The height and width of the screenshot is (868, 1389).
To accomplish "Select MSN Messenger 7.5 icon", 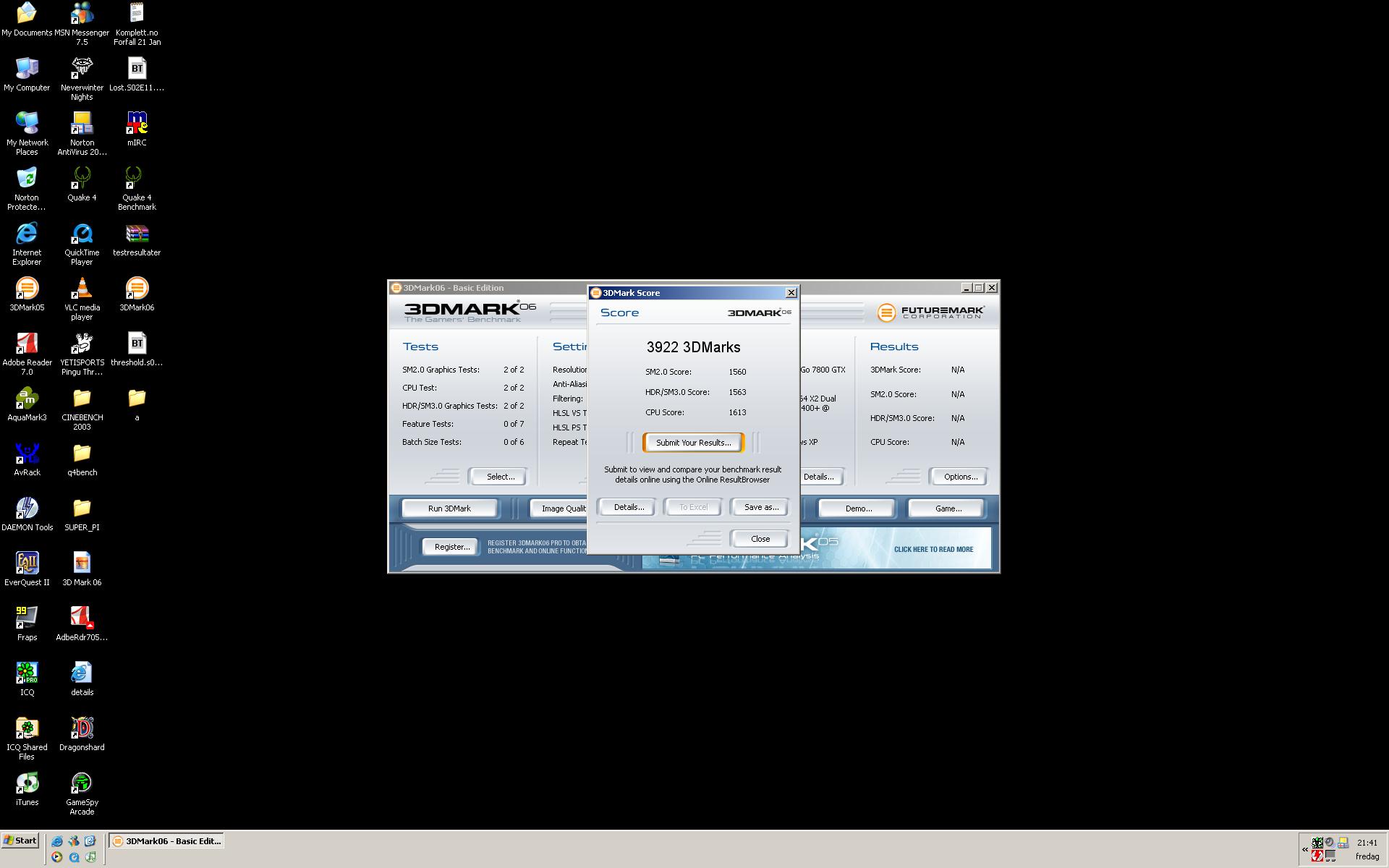I will (82, 24).
